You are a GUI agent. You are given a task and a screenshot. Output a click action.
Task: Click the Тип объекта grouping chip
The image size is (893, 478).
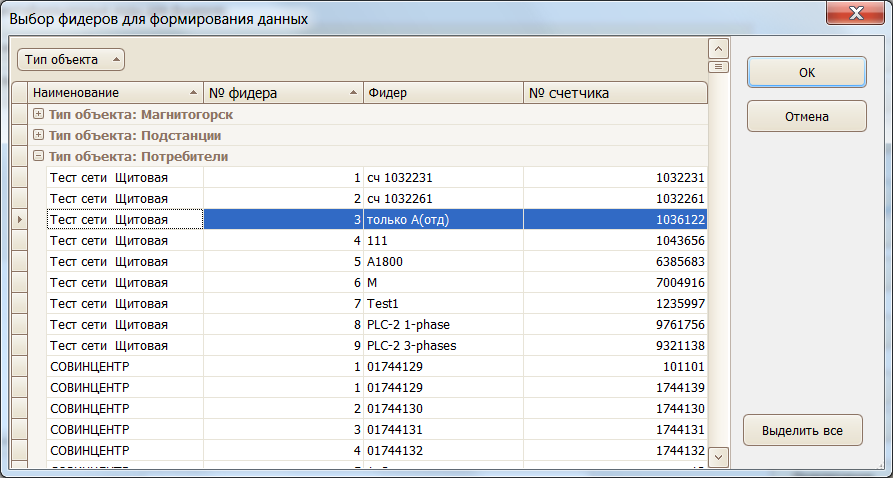point(71,60)
